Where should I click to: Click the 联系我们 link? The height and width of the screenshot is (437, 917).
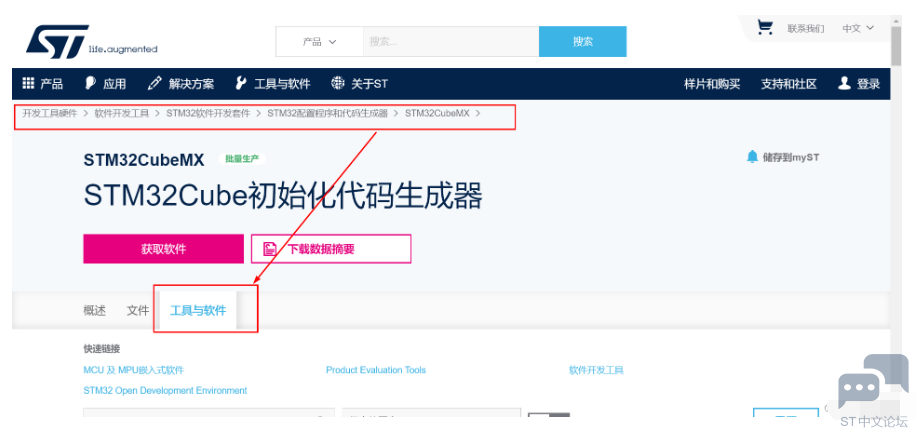[805, 28]
